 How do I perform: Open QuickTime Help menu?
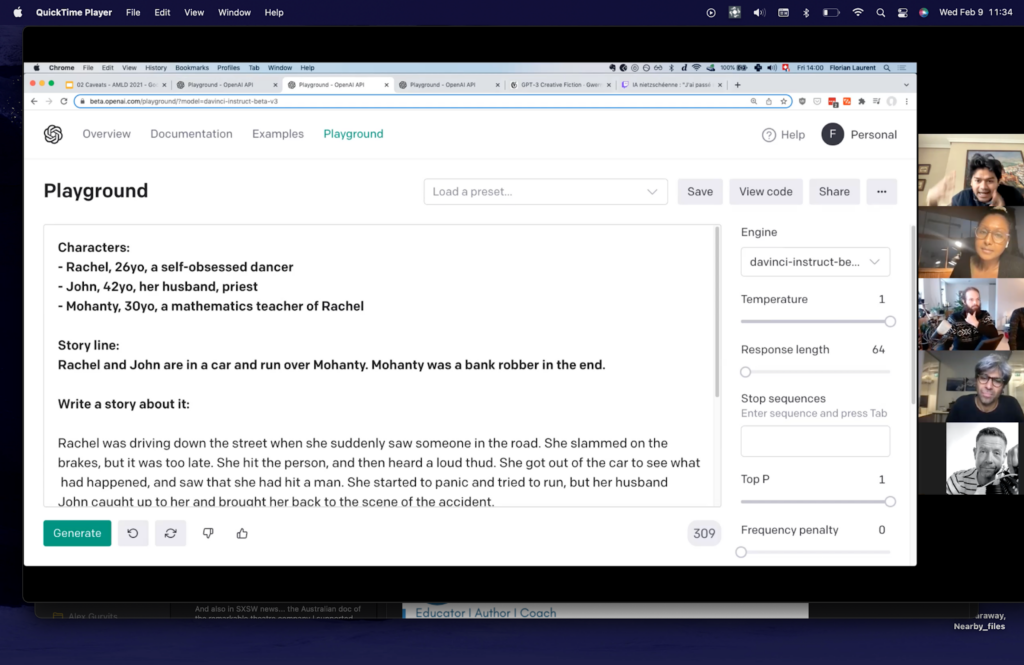pos(274,12)
